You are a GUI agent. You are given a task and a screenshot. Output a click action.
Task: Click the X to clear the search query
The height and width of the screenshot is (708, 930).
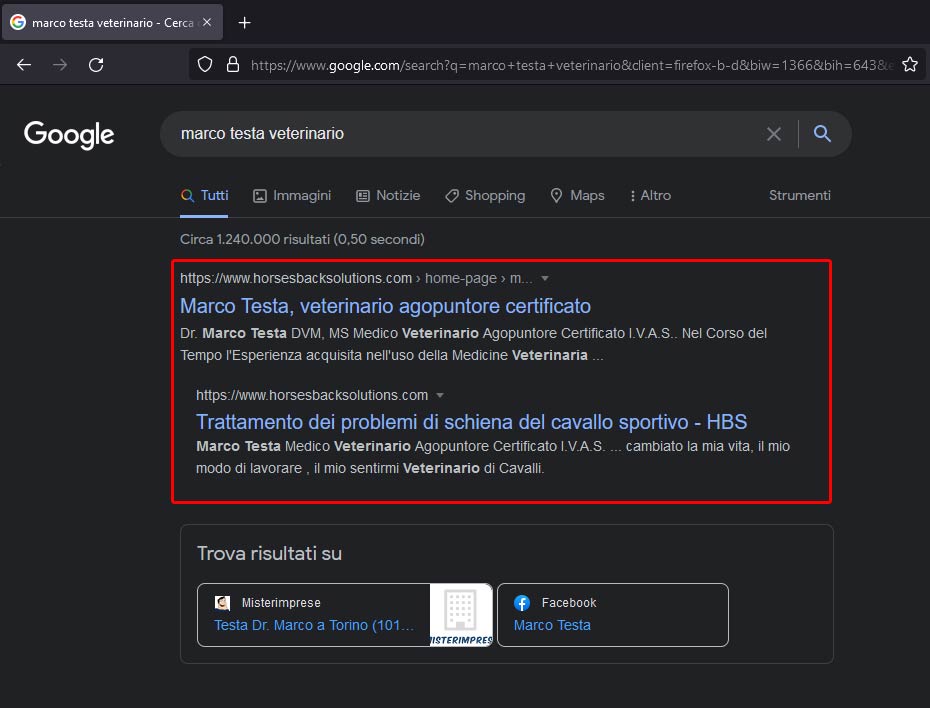tap(774, 133)
